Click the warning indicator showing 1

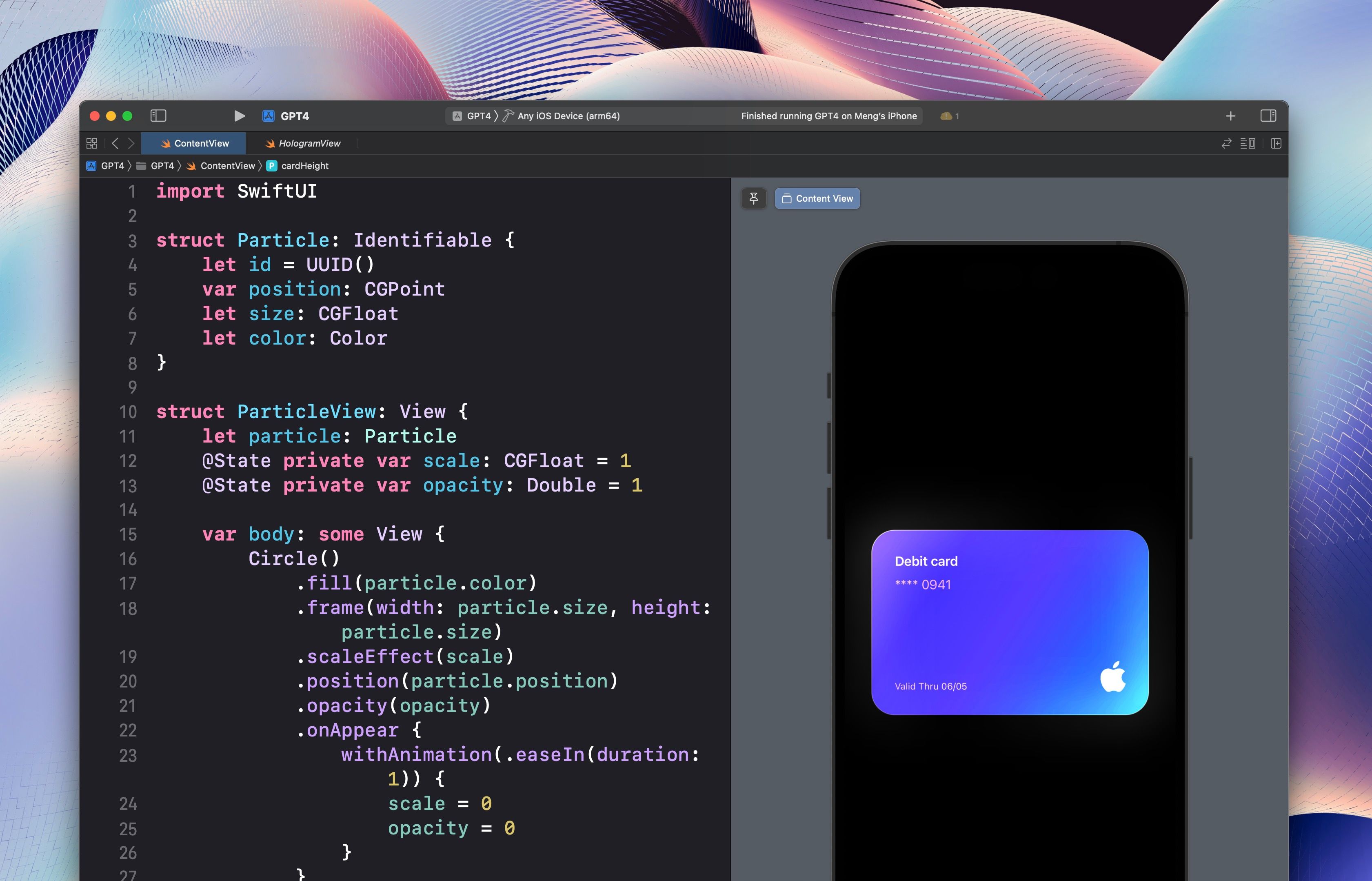(x=949, y=116)
